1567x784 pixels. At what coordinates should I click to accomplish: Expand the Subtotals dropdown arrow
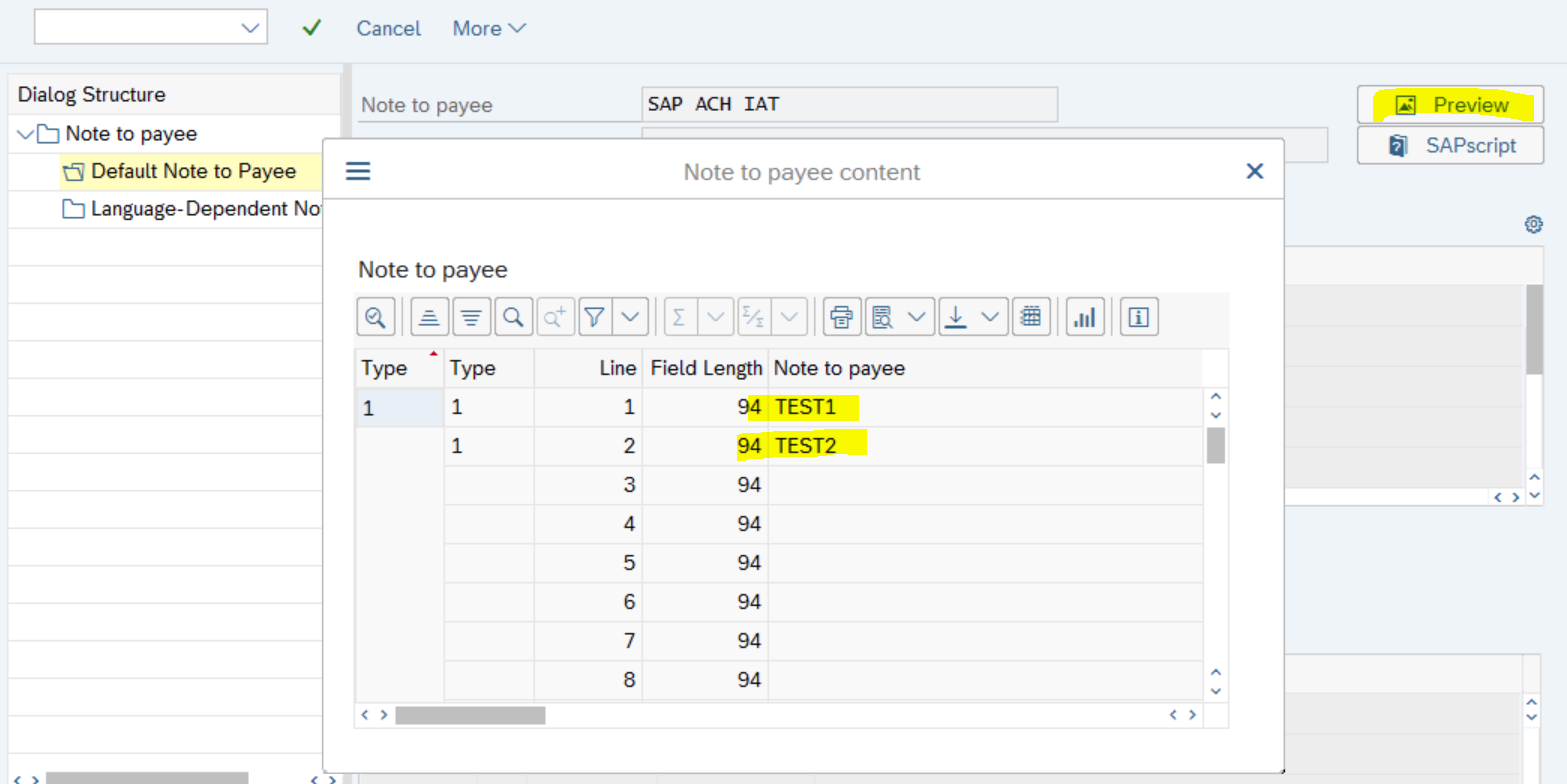pos(788,318)
